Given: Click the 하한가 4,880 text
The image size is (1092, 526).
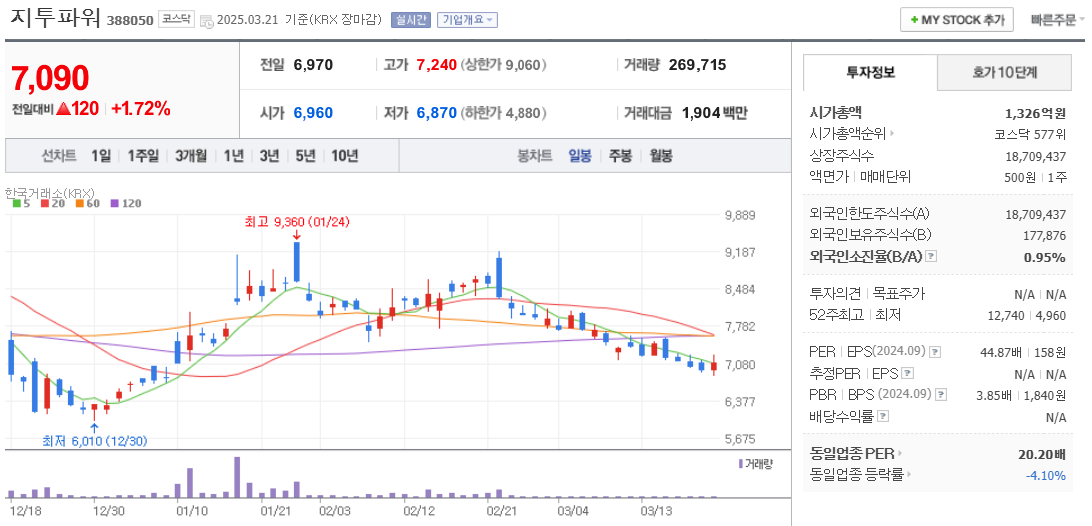Looking at the screenshot, I should tap(504, 113).
